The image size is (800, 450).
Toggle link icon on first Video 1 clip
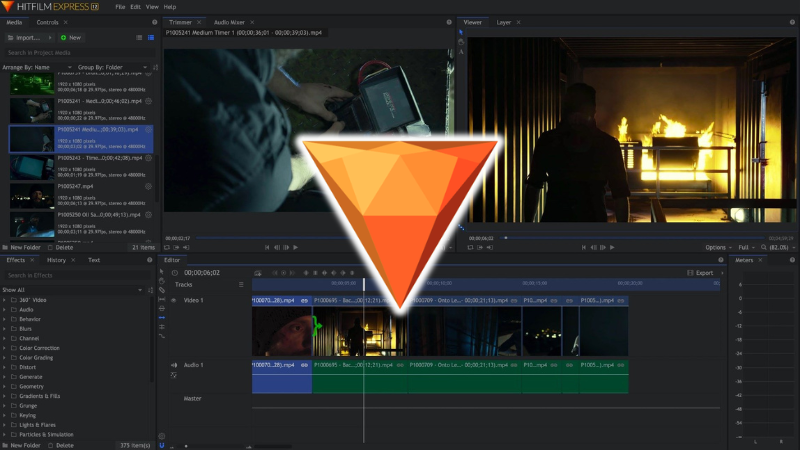click(305, 301)
